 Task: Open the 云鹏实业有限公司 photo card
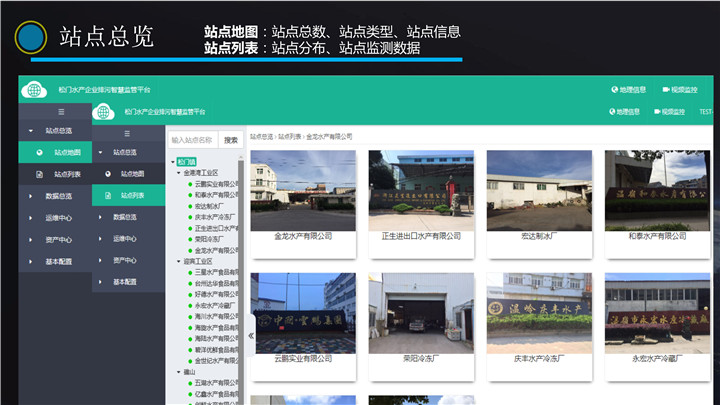tap(303, 327)
